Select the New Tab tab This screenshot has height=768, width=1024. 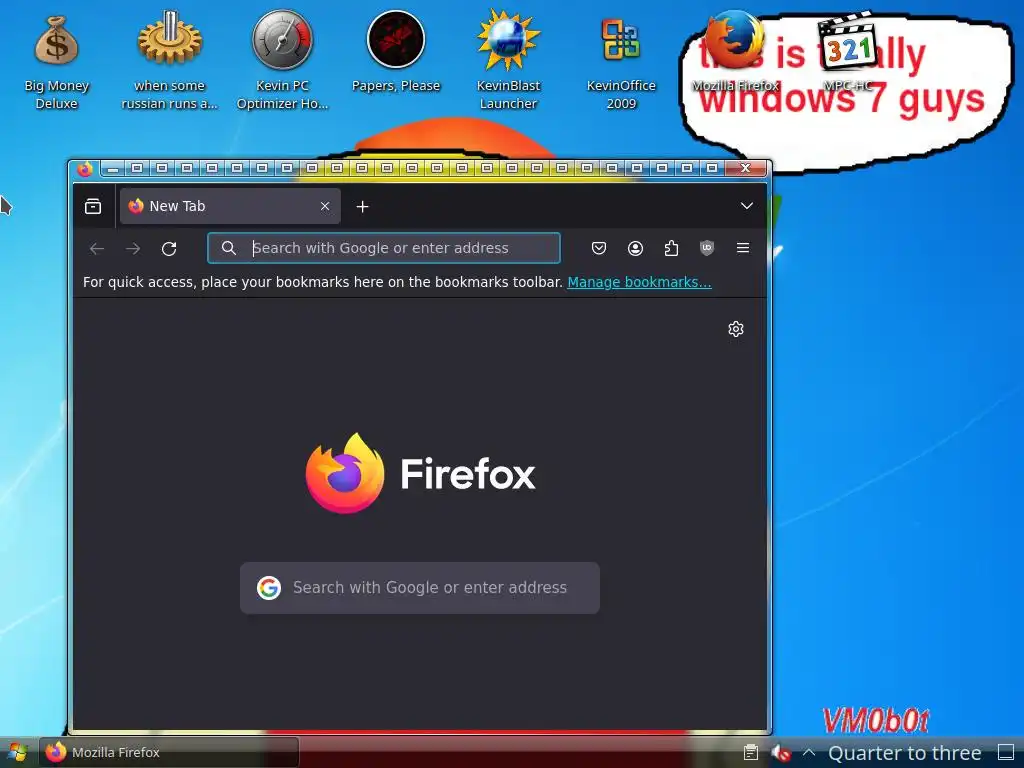pos(230,206)
